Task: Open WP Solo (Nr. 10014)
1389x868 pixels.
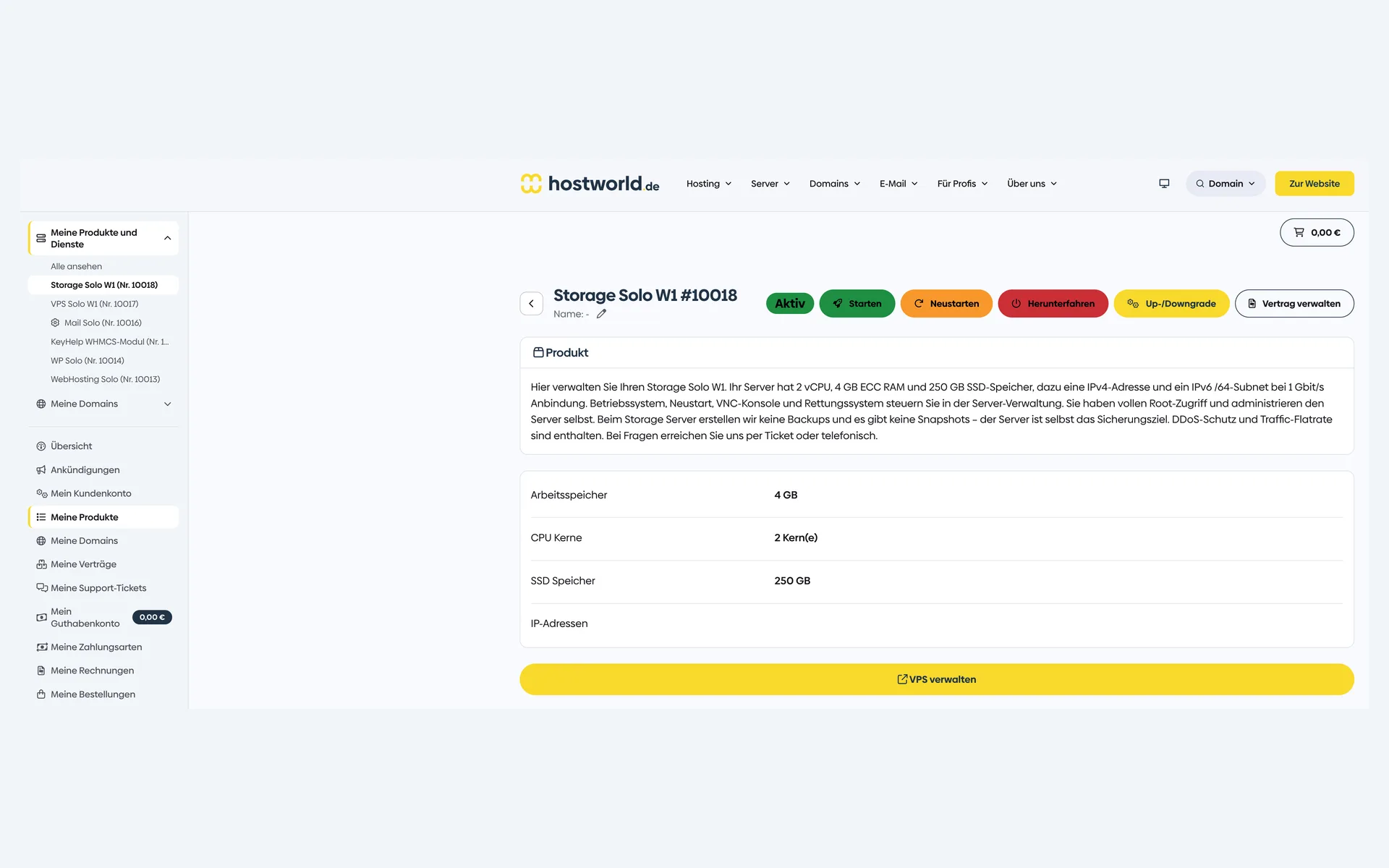Action: point(87,360)
